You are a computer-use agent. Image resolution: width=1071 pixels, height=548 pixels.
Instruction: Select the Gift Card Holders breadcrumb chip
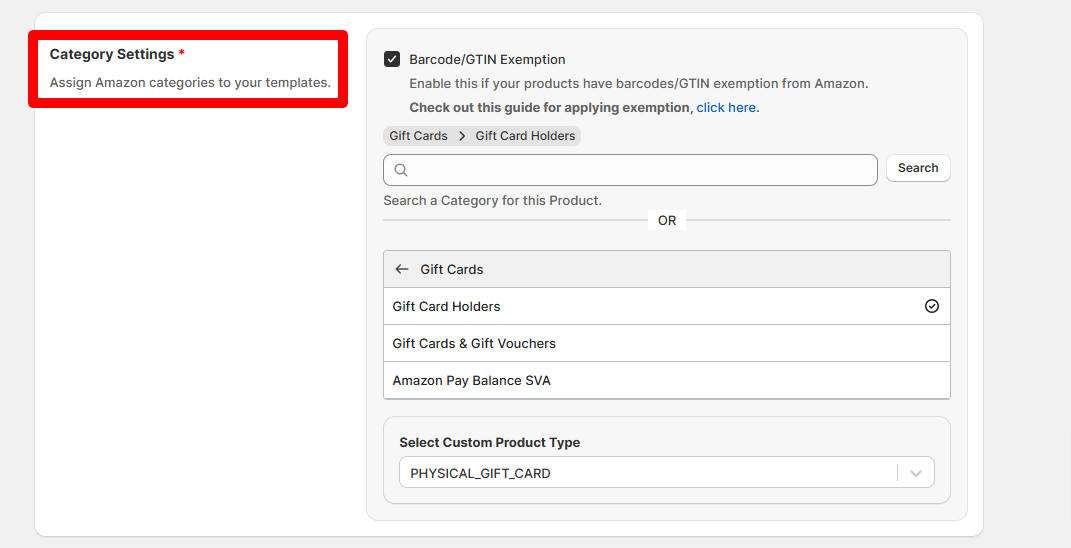(x=525, y=136)
